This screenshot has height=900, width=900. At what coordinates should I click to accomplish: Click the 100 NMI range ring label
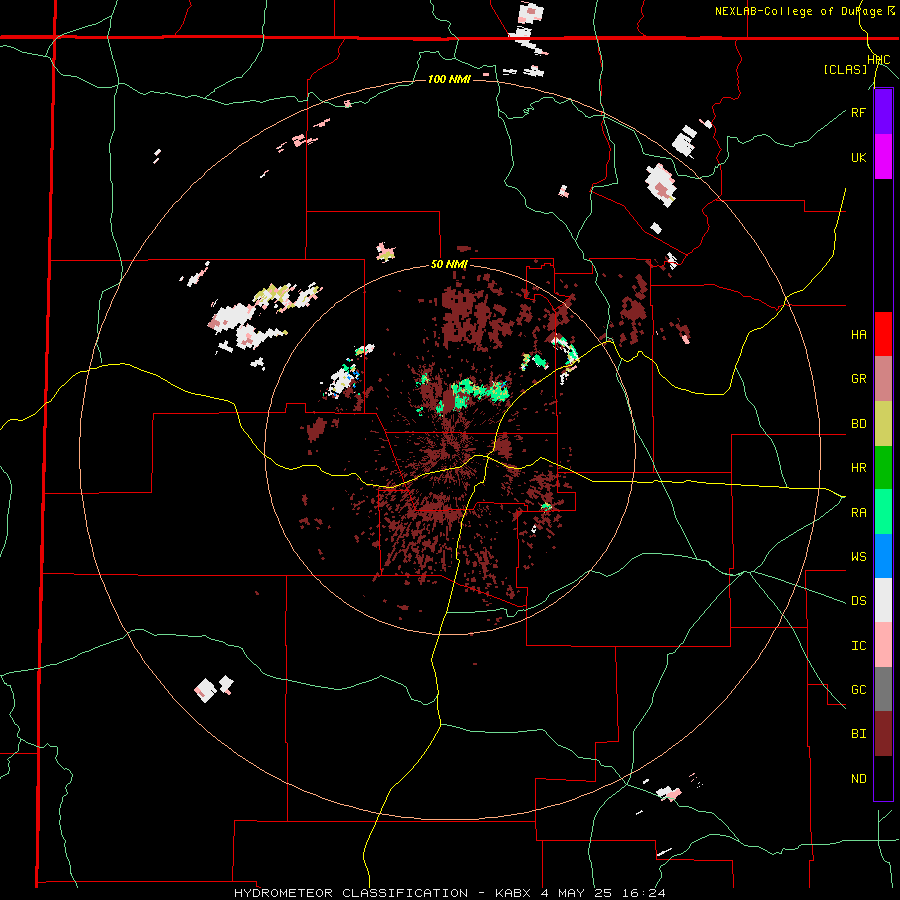tap(449, 79)
